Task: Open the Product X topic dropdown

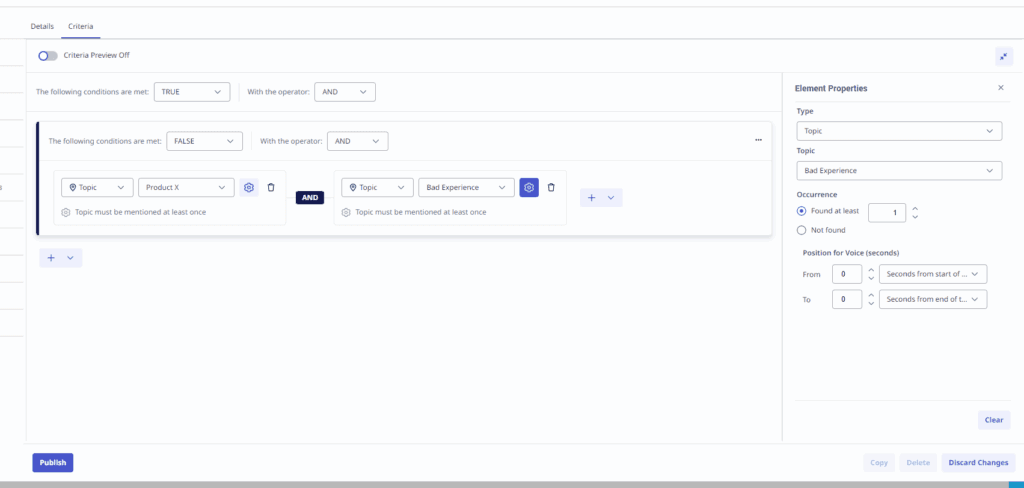Action: tap(187, 187)
